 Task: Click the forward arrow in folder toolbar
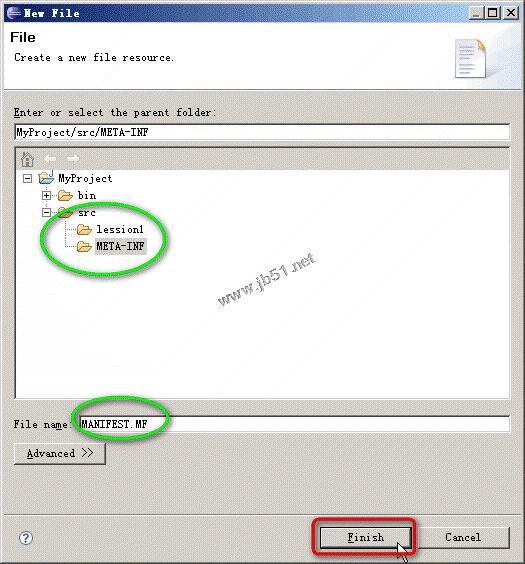(x=73, y=159)
